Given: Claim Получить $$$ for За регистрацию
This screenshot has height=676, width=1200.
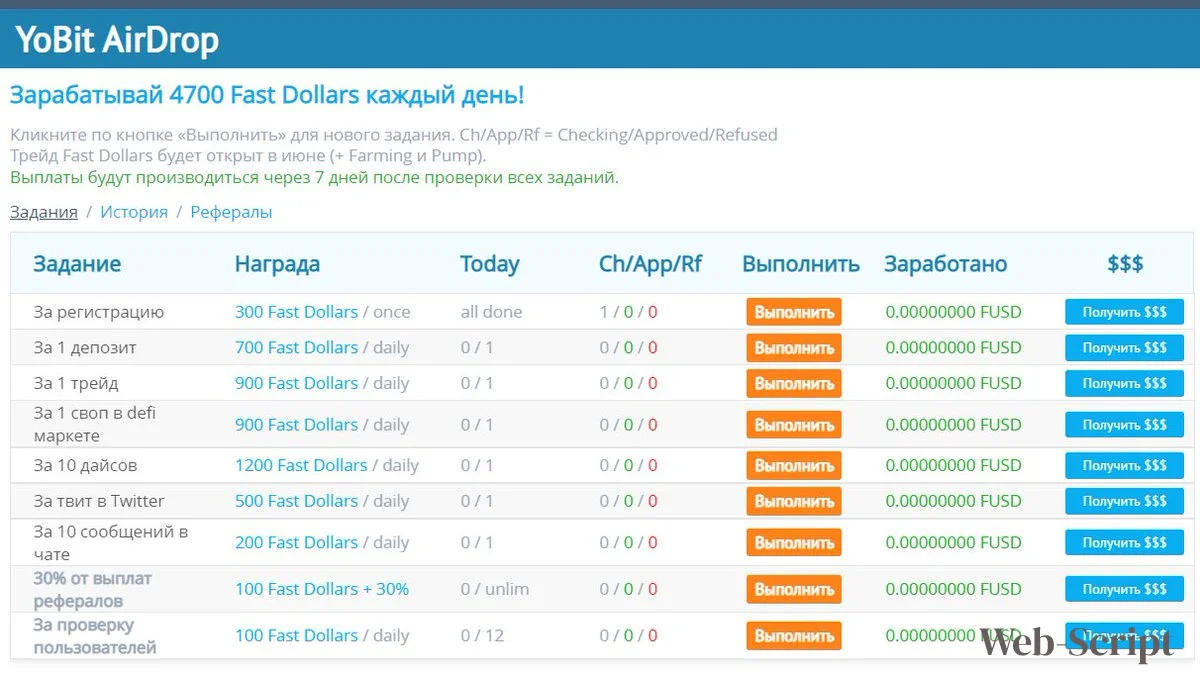Looking at the screenshot, I should (x=1124, y=312).
